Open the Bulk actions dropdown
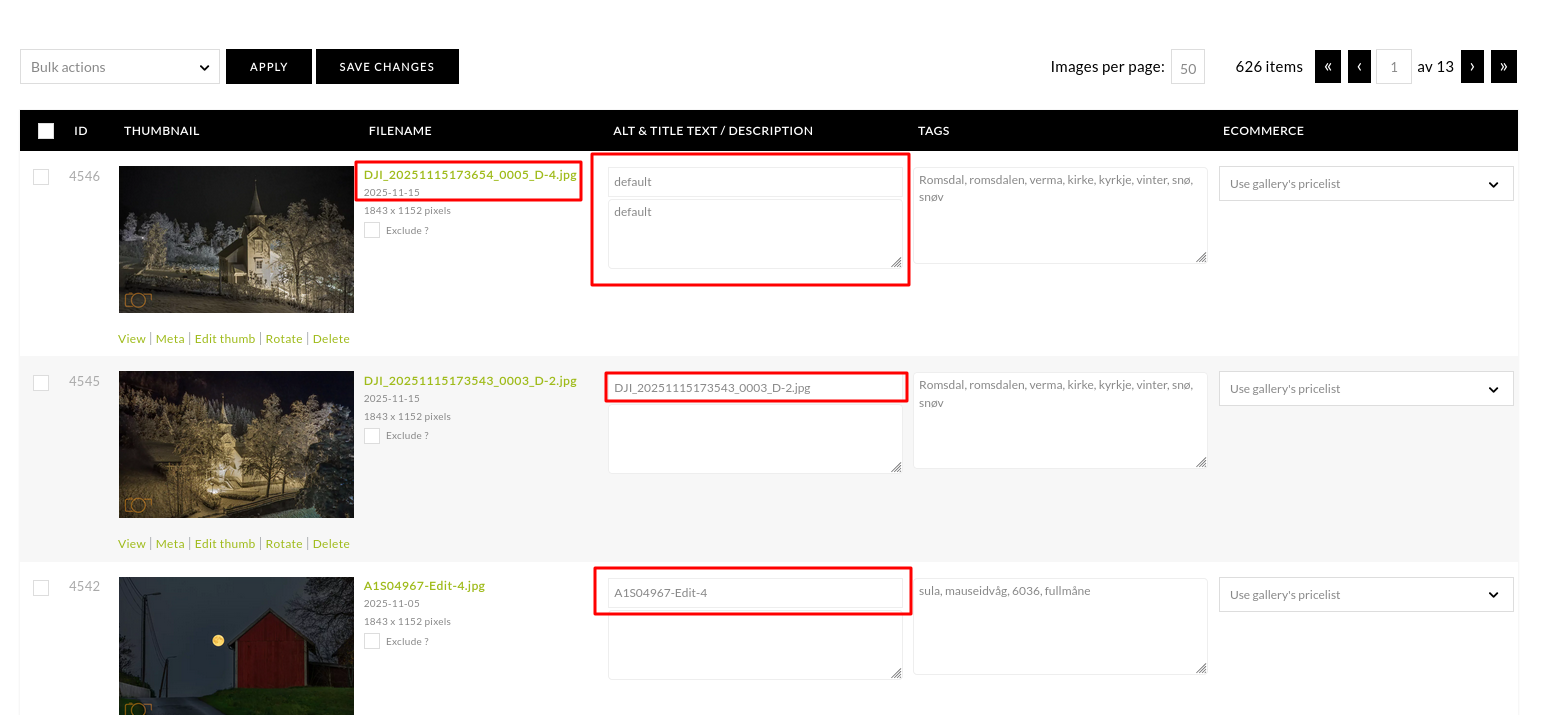1556x715 pixels. [120, 67]
